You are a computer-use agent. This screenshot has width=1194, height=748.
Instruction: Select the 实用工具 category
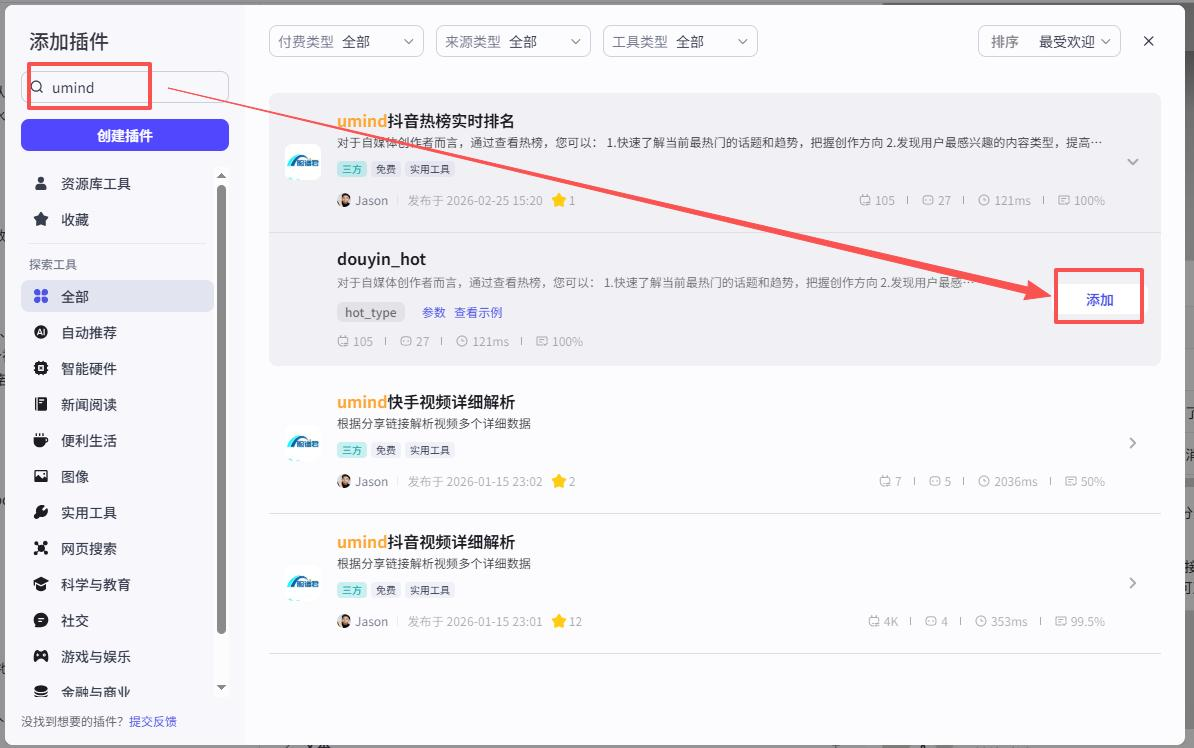pyautogui.click(x=117, y=513)
